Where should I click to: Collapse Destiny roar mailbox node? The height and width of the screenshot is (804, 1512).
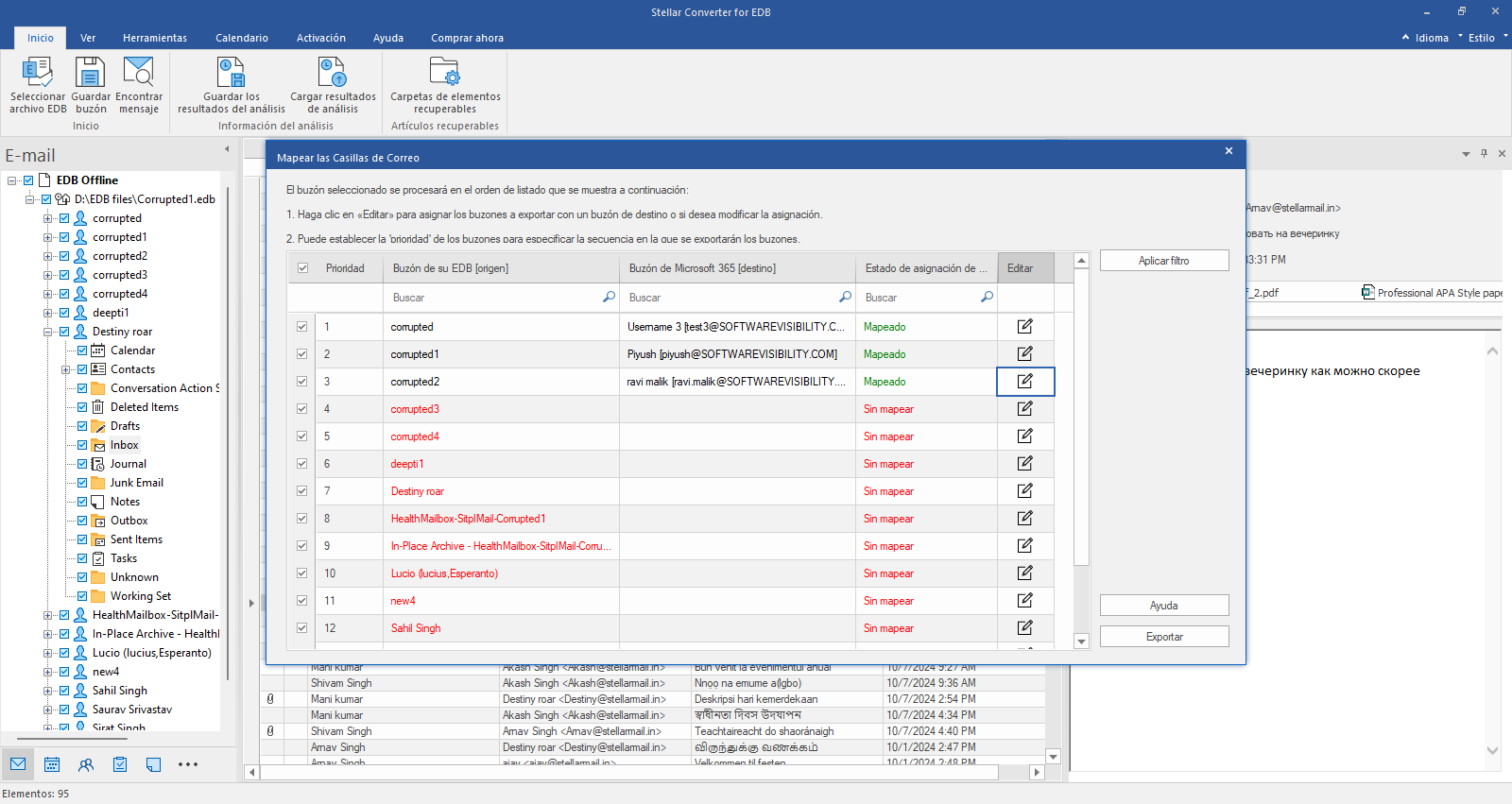click(47, 332)
